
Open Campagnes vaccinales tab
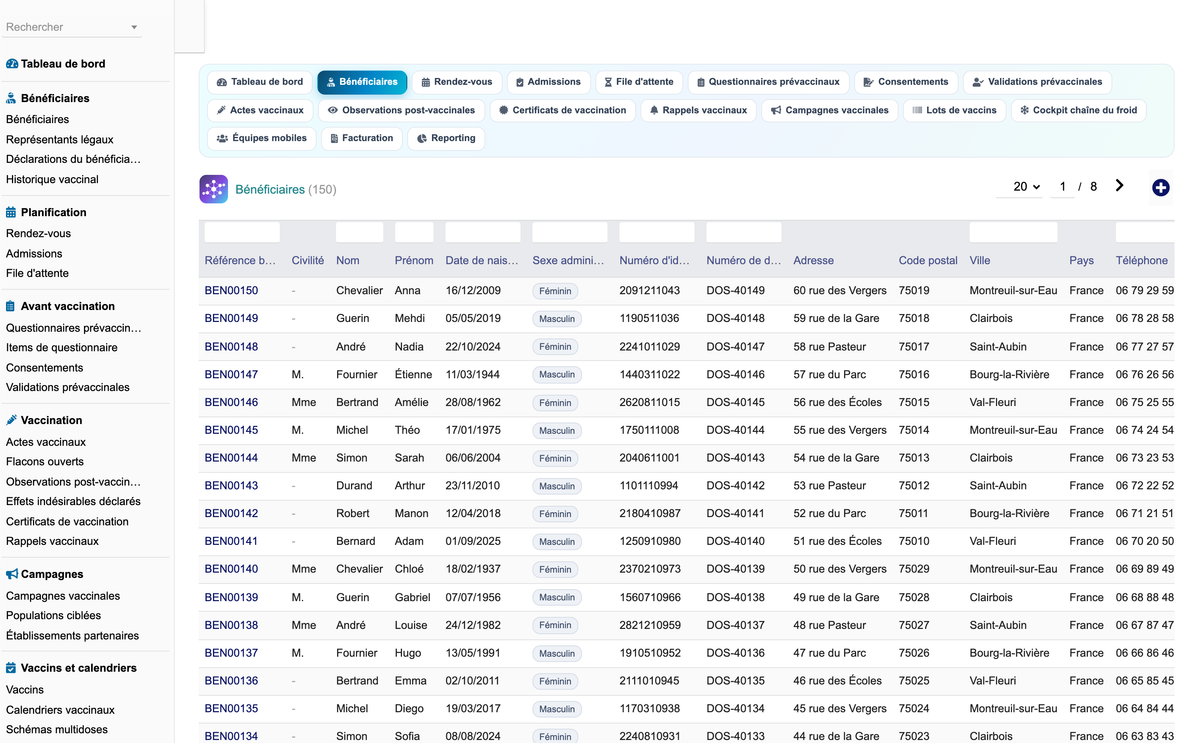[x=830, y=110]
